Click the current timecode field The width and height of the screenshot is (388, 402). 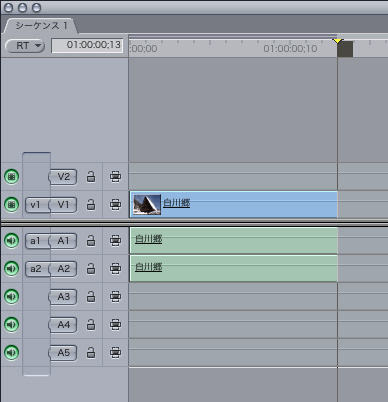(87, 45)
